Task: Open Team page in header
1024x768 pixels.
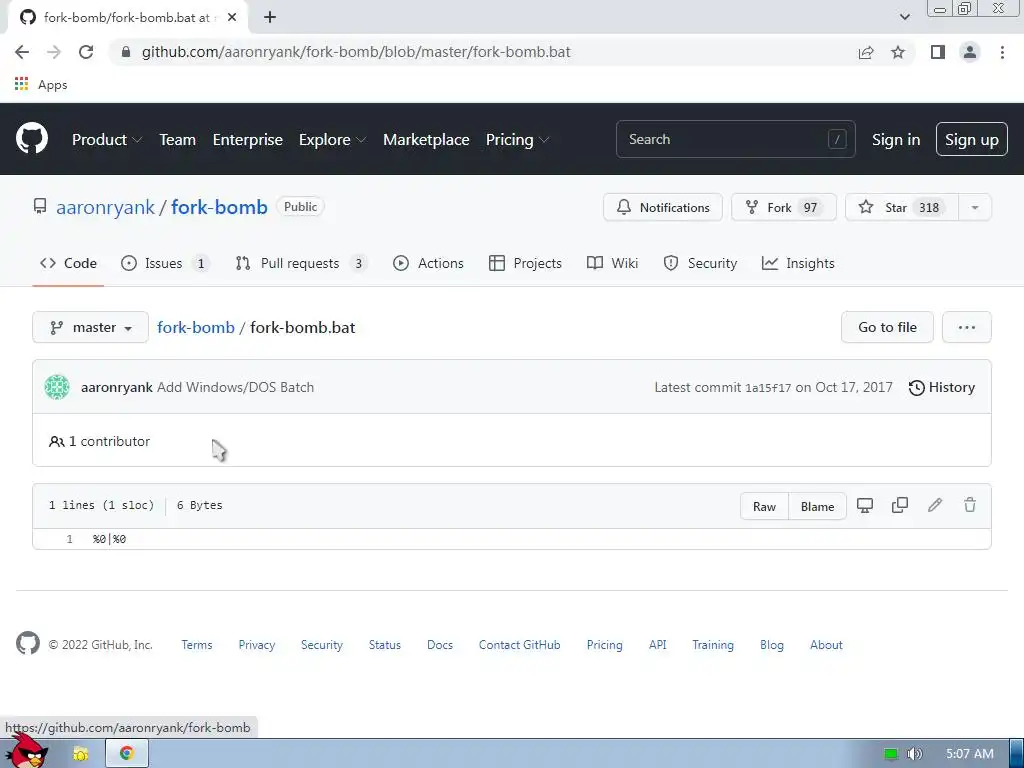Action: pyautogui.click(x=178, y=139)
